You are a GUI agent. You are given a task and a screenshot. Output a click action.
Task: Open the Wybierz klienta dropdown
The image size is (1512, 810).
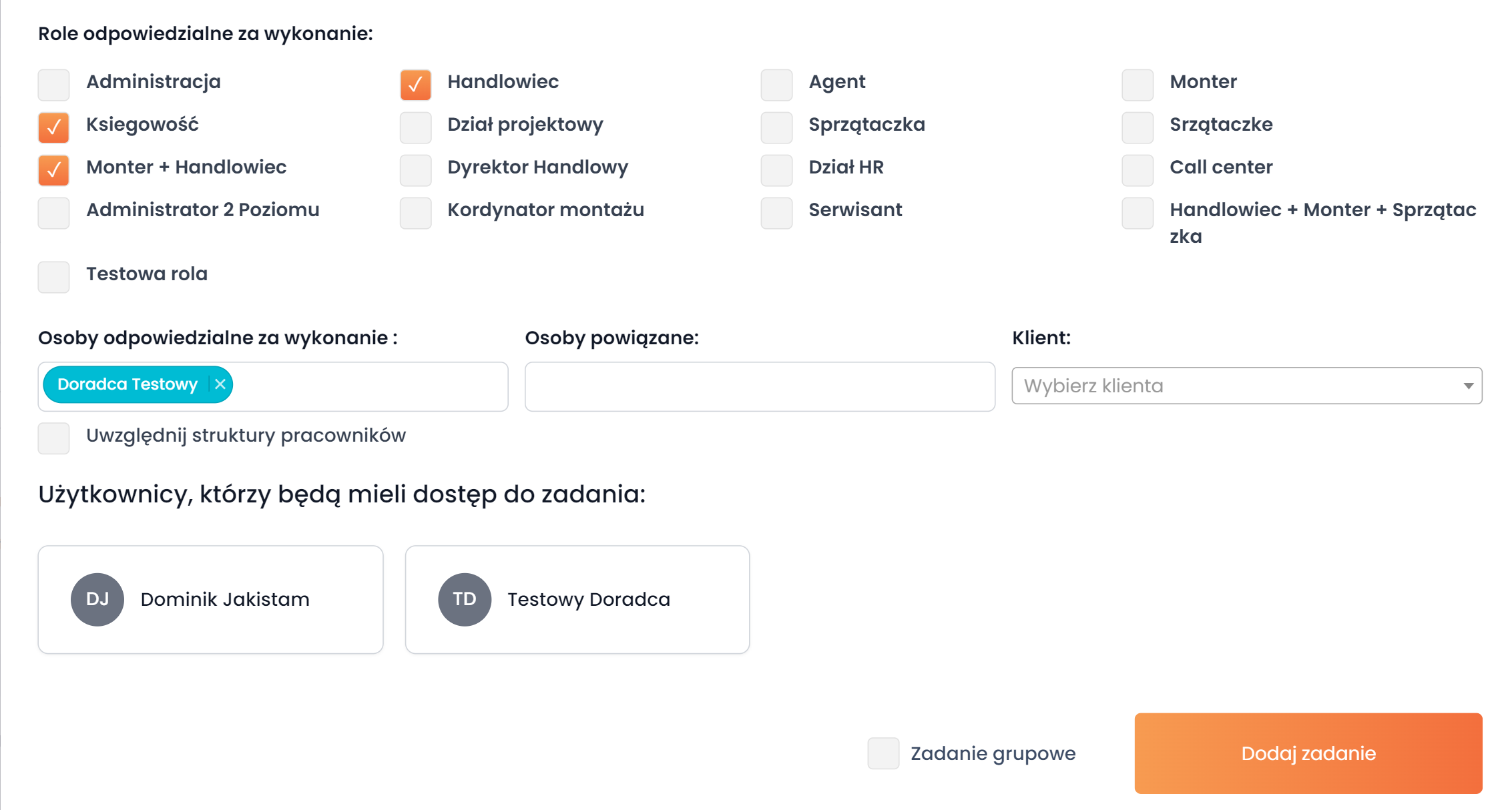point(1246,386)
